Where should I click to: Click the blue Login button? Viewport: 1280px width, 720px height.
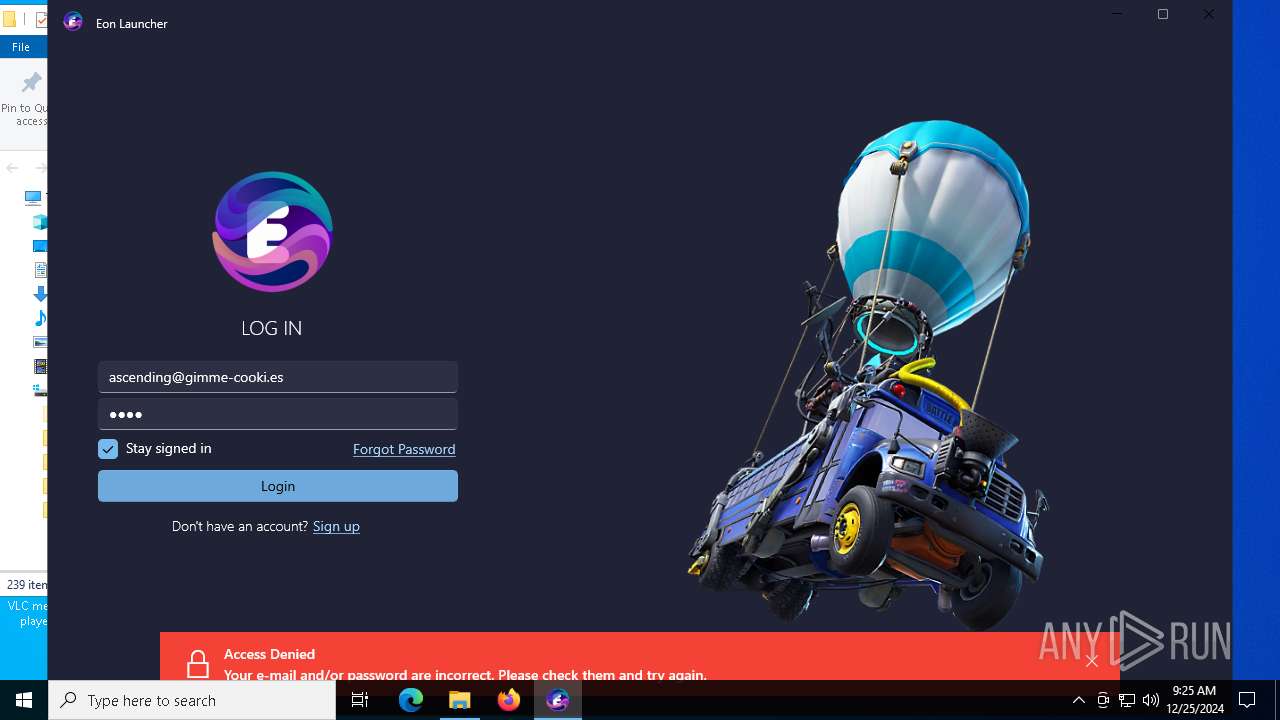278,486
